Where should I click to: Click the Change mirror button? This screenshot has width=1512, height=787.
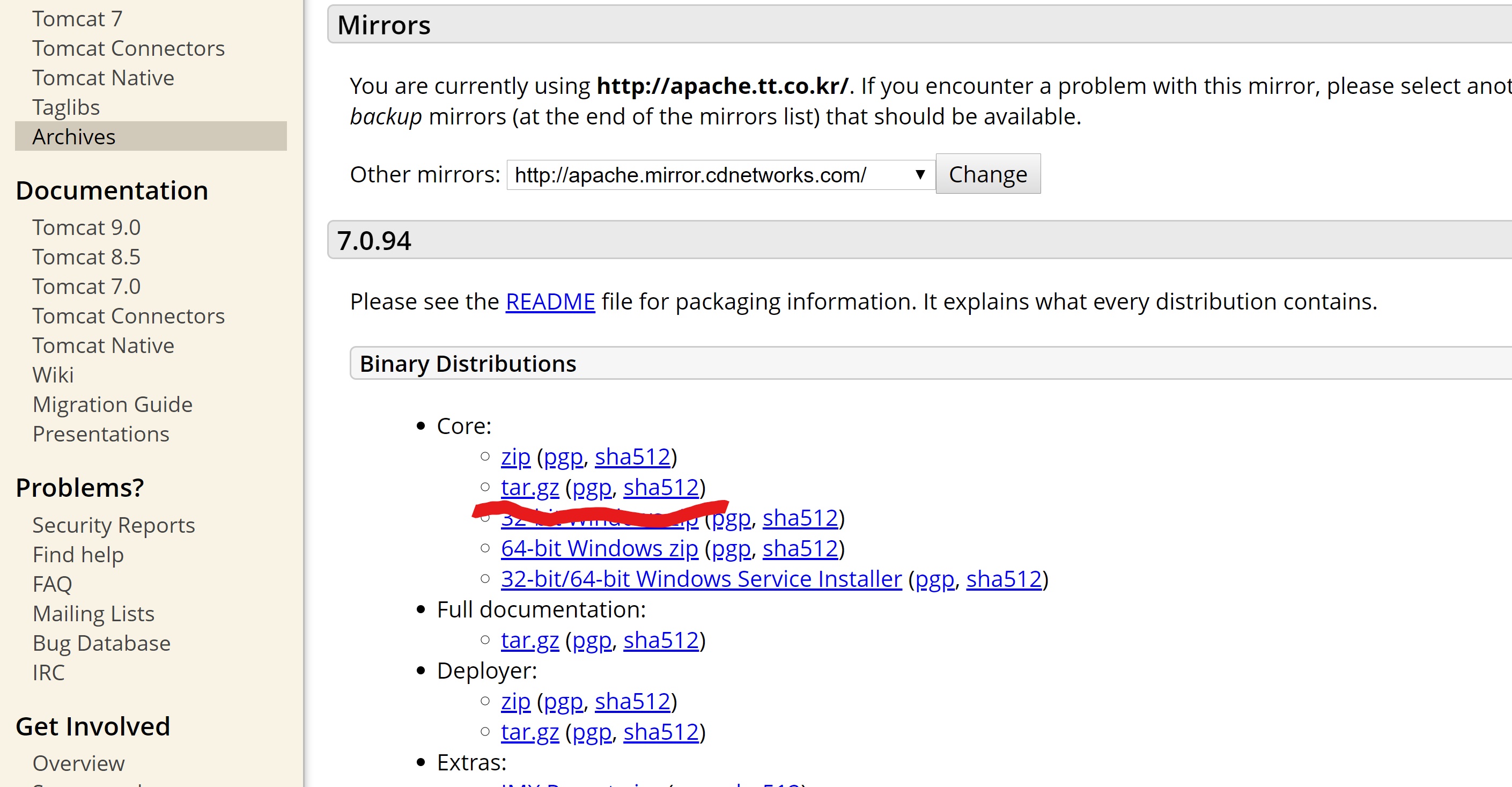(987, 174)
